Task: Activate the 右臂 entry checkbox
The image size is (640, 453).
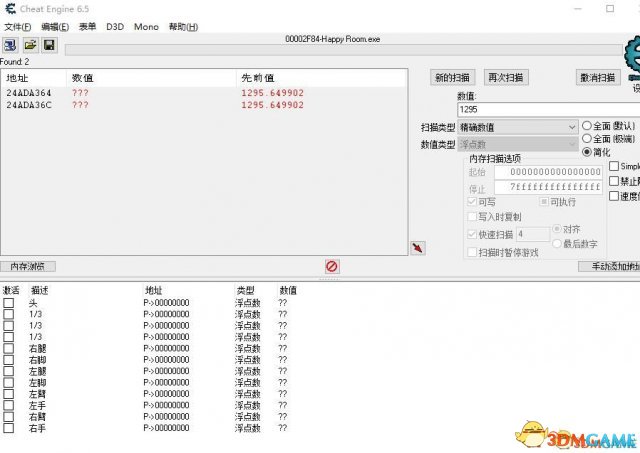Action: coord(9,417)
